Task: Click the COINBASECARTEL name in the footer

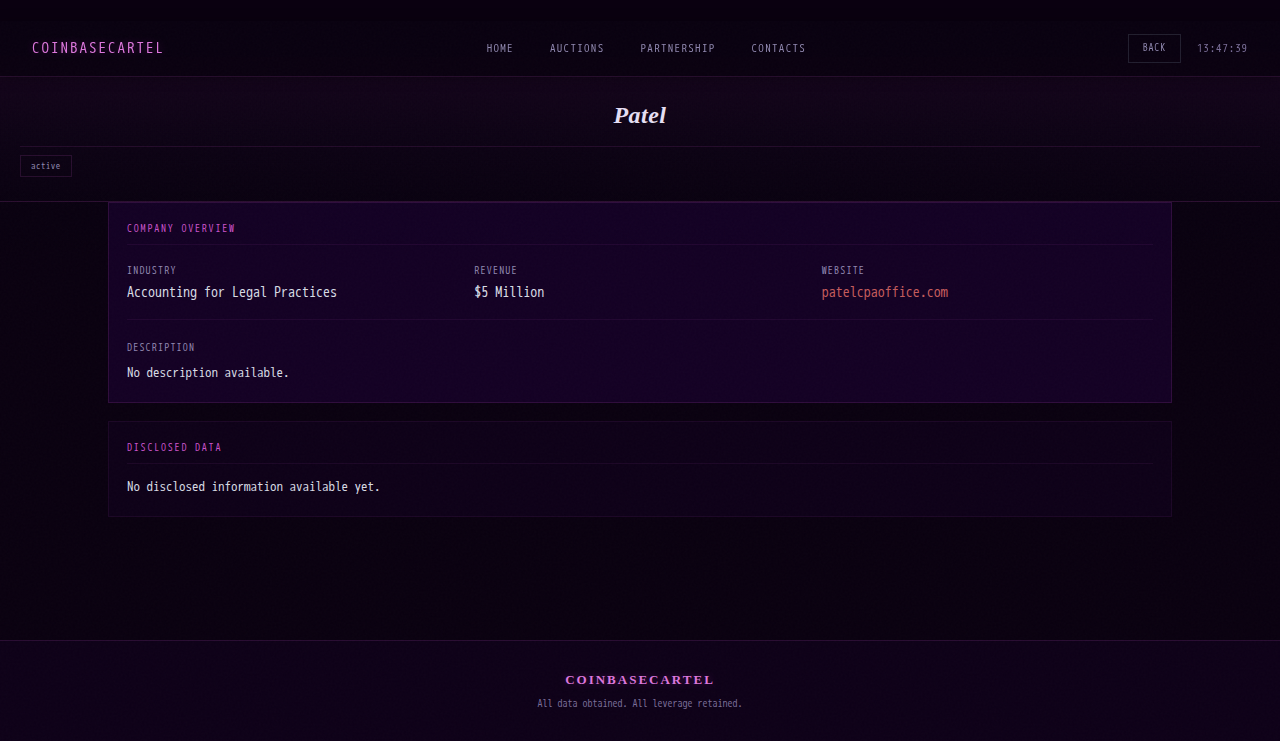Action: pyautogui.click(x=640, y=680)
